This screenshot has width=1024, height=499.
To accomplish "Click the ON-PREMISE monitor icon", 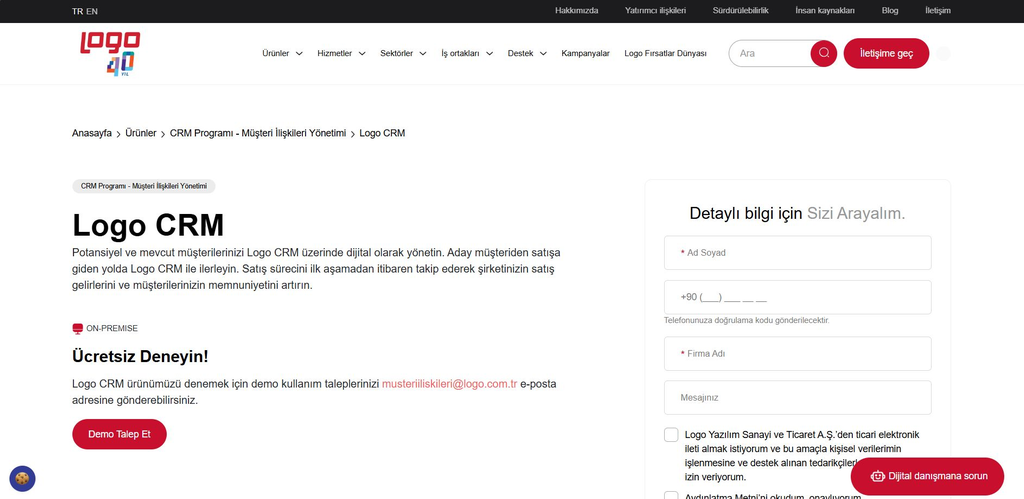I will tap(78, 329).
